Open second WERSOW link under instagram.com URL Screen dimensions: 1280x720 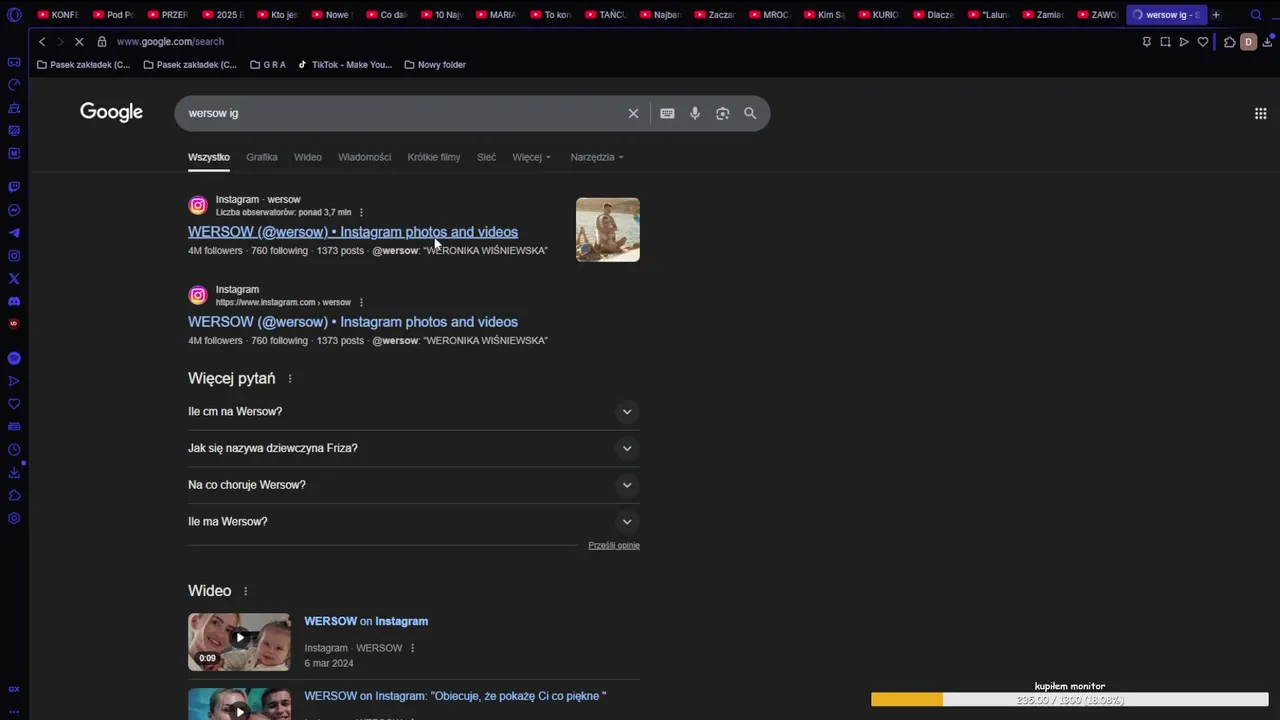tap(353, 322)
